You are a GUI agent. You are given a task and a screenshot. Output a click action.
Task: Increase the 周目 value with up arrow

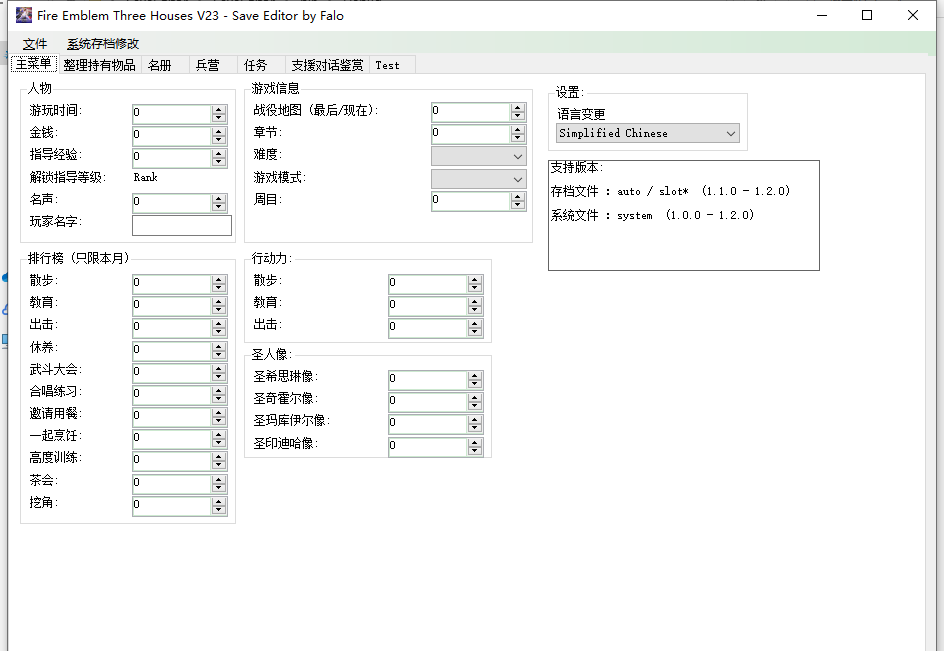point(518,196)
